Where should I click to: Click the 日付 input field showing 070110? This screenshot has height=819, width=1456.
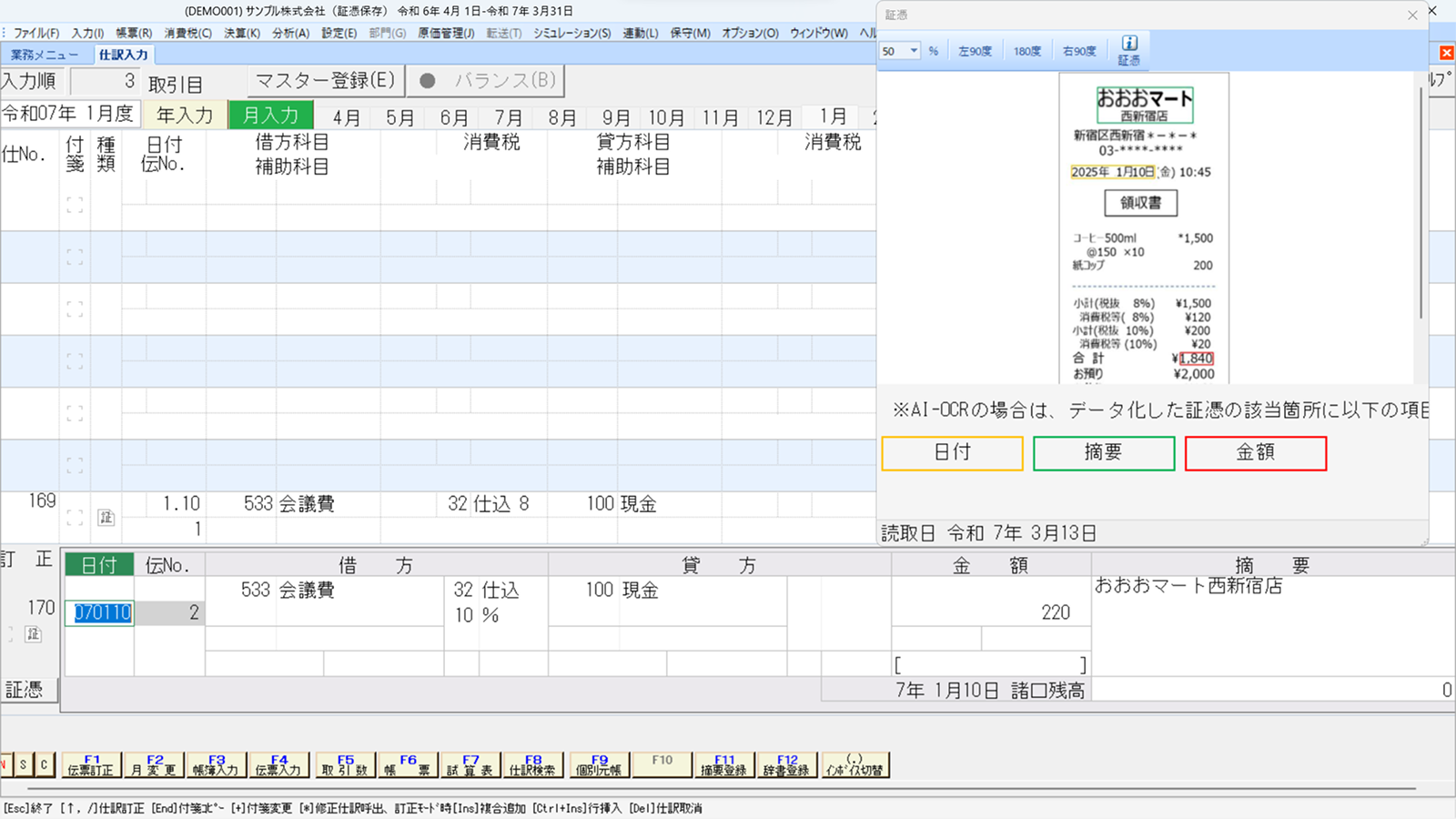pyautogui.click(x=102, y=613)
